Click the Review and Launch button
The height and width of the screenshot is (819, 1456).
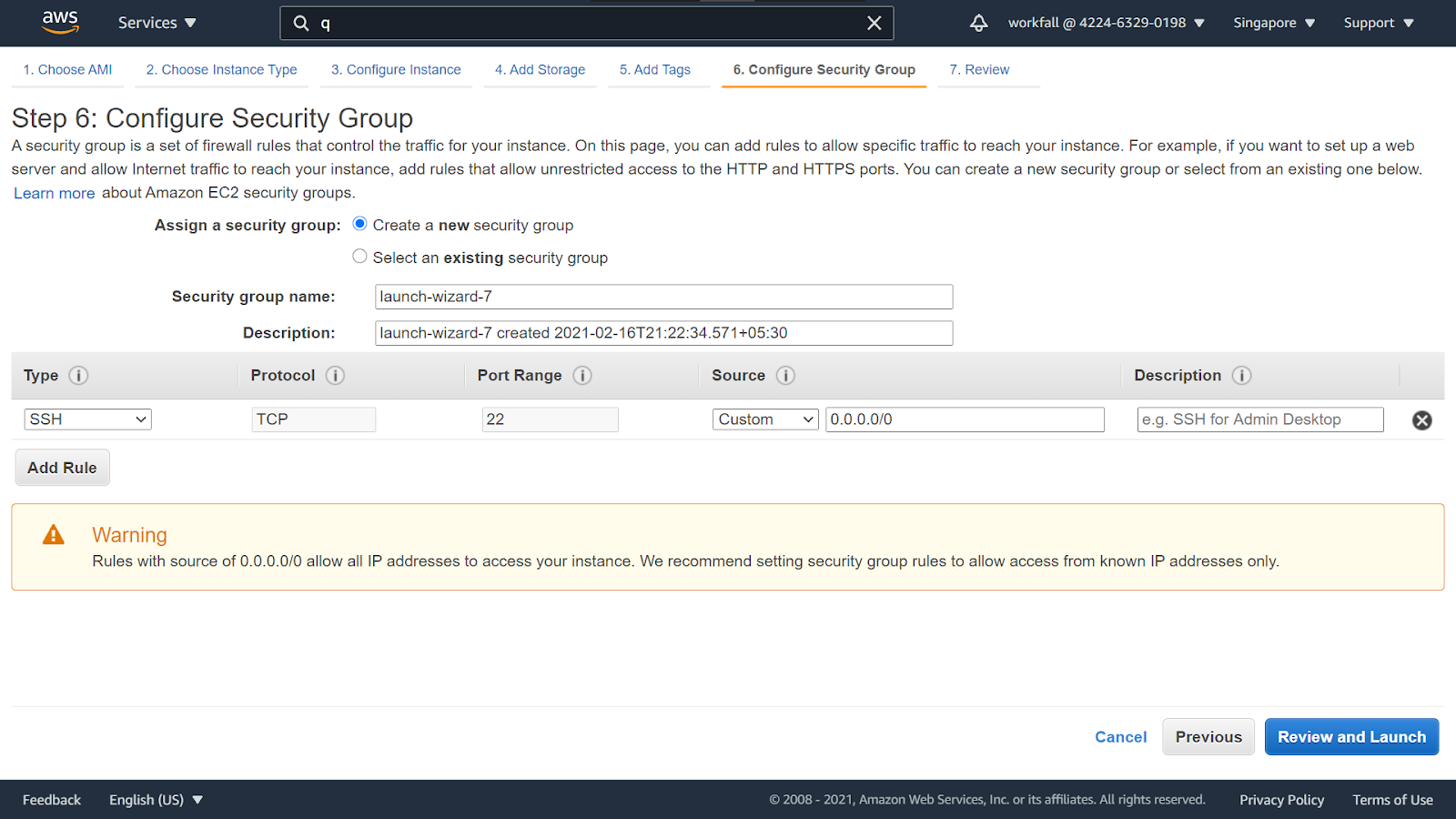(x=1351, y=737)
